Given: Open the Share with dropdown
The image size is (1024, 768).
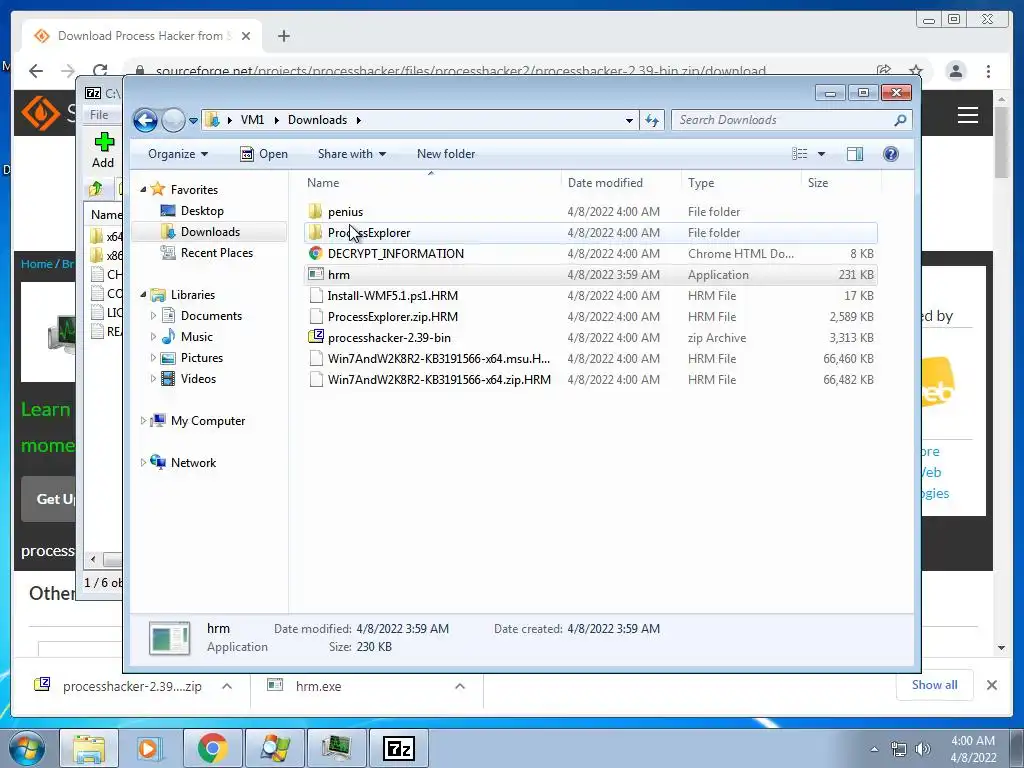Looking at the screenshot, I should coord(351,154).
